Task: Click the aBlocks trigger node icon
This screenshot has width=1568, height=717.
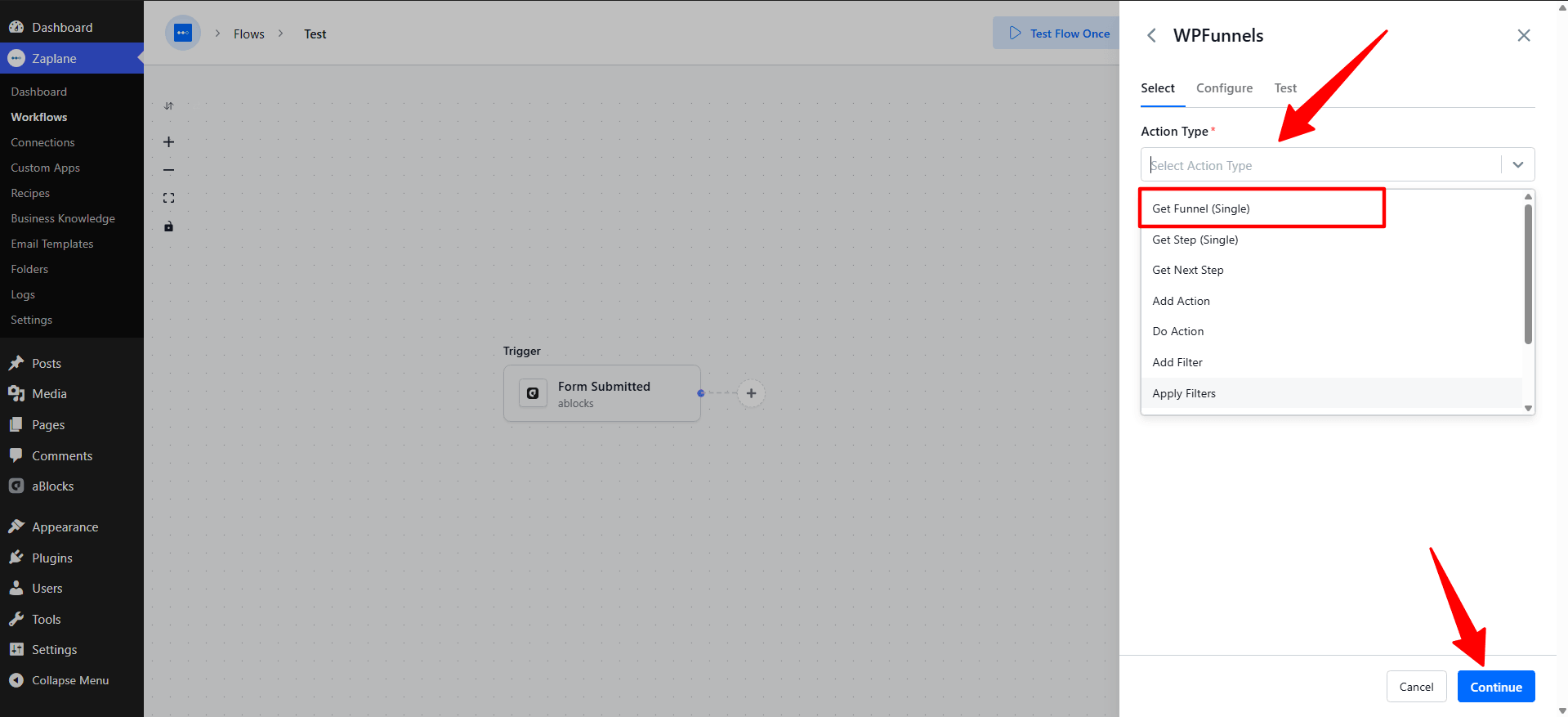Action: 533,393
